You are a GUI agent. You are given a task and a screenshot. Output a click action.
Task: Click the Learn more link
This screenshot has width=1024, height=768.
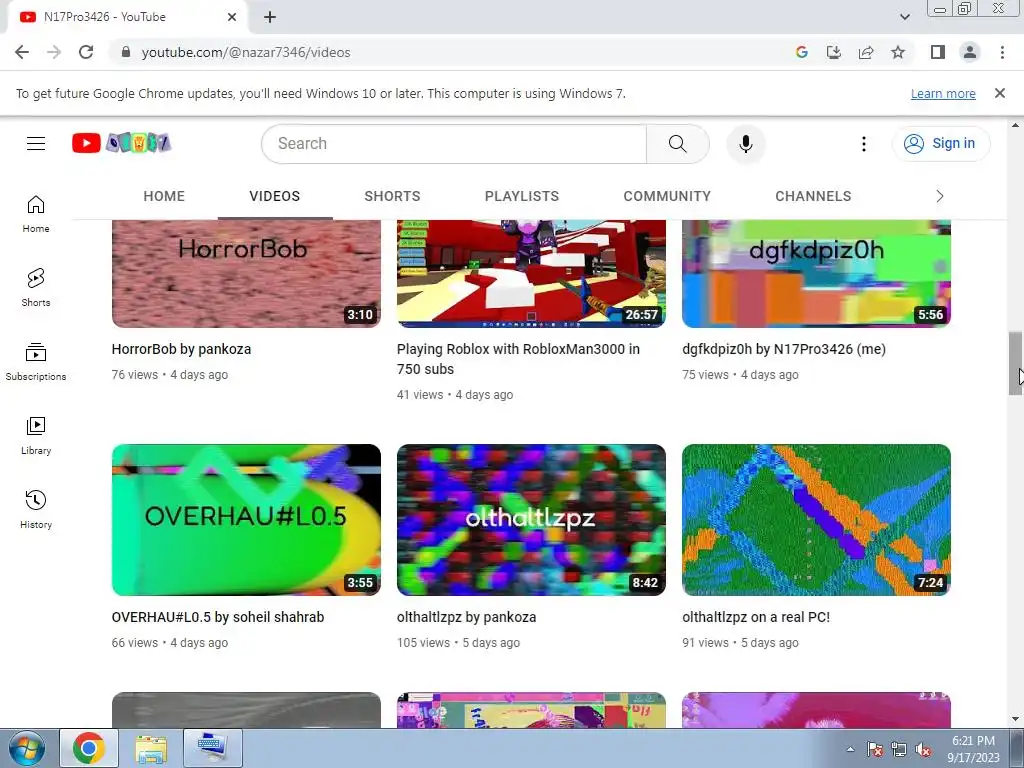click(943, 93)
